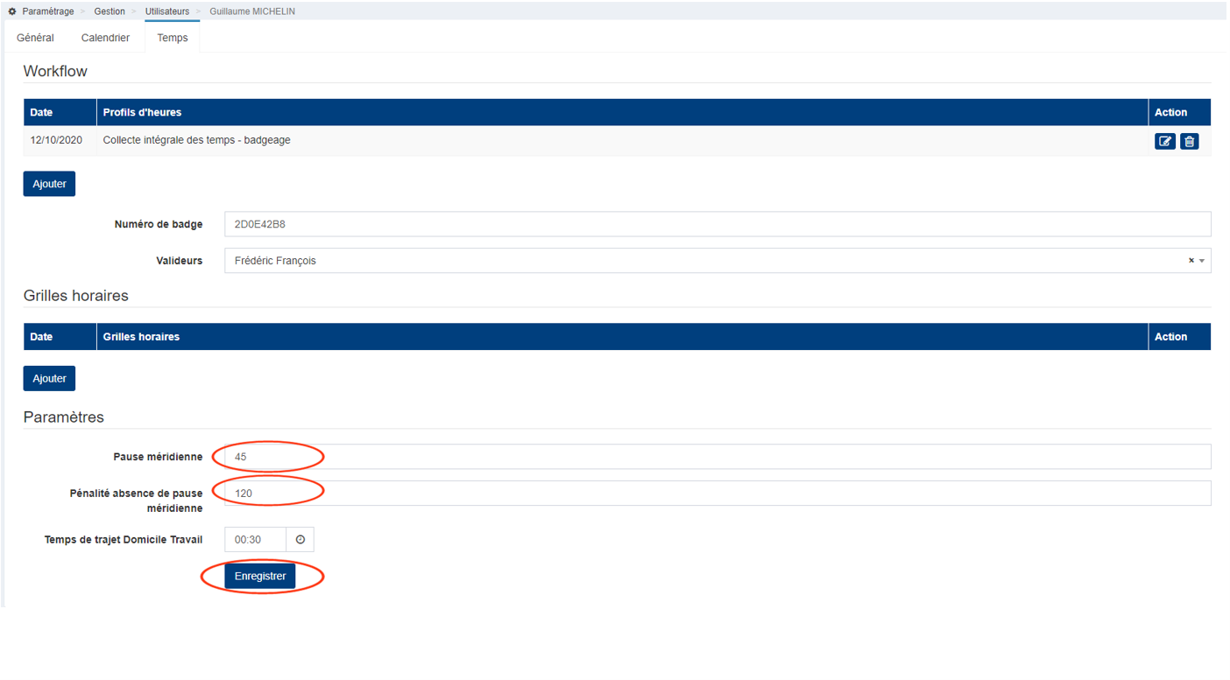Select the Temps tab
Viewport: 1230px width, 680px height.
172,38
